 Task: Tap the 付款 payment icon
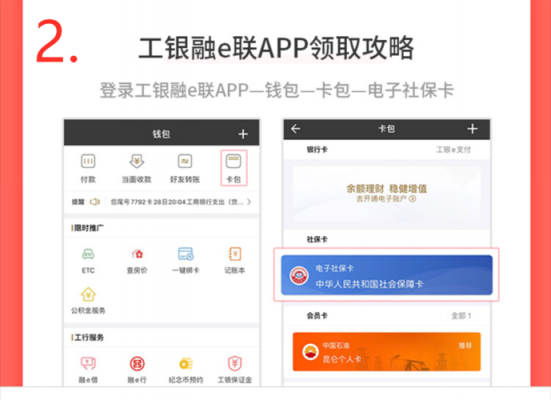click(x=88, y=162)
